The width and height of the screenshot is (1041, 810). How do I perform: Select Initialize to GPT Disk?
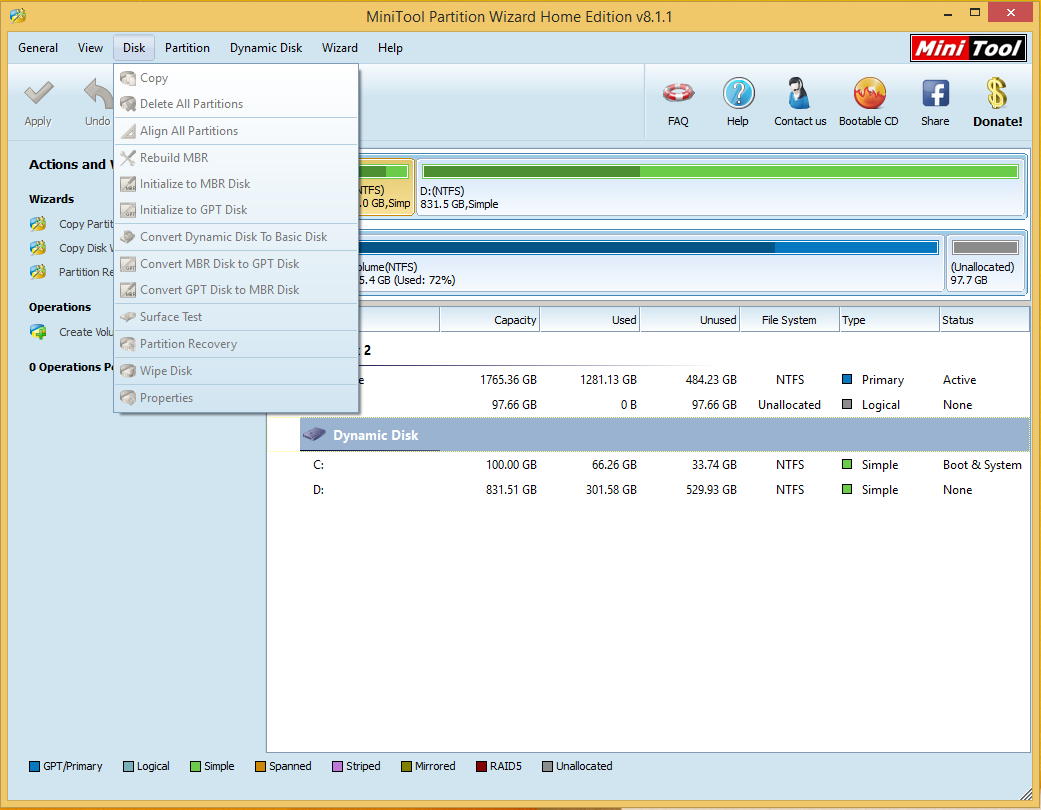point(236,210)
